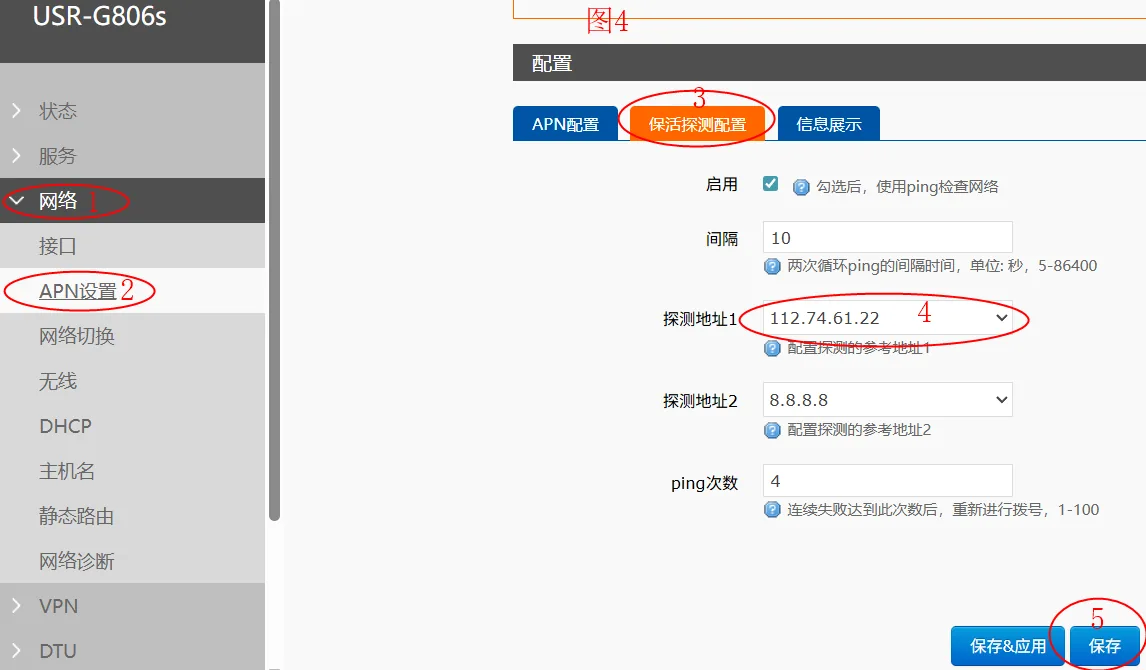Open the 探测地址2 dropdown

[887, 400]
